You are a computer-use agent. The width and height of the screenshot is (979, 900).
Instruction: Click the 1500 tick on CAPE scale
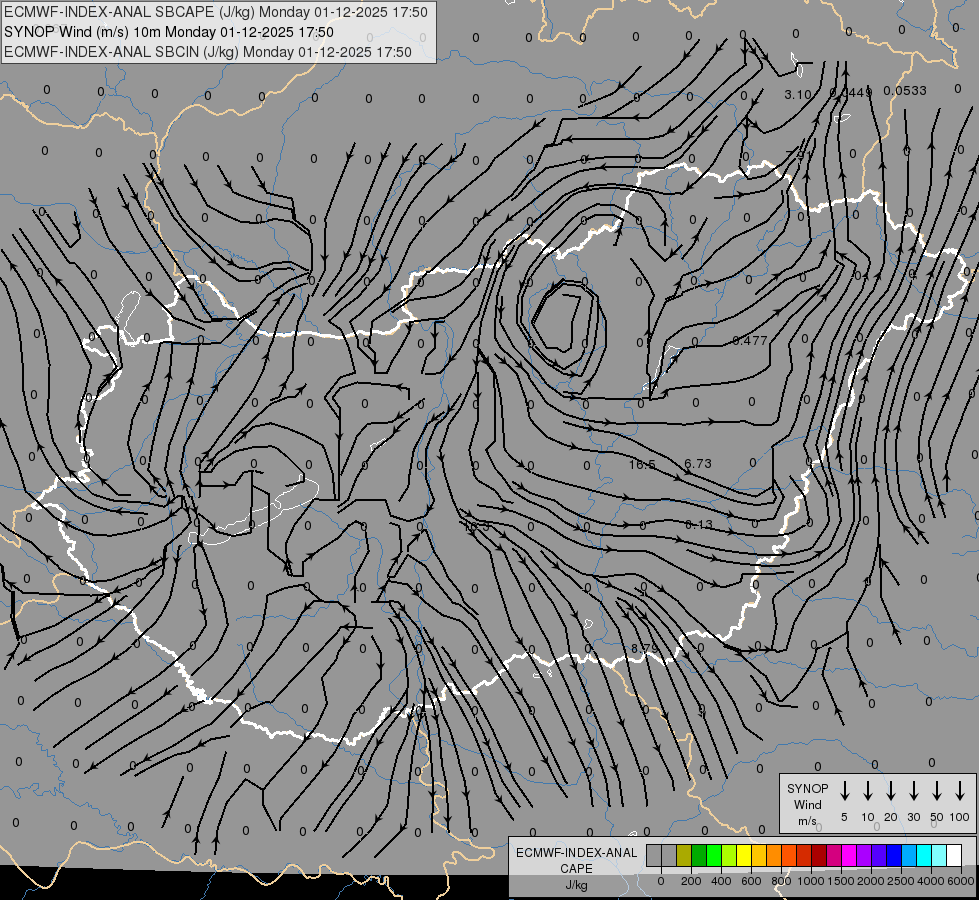(x=841, y=881)
